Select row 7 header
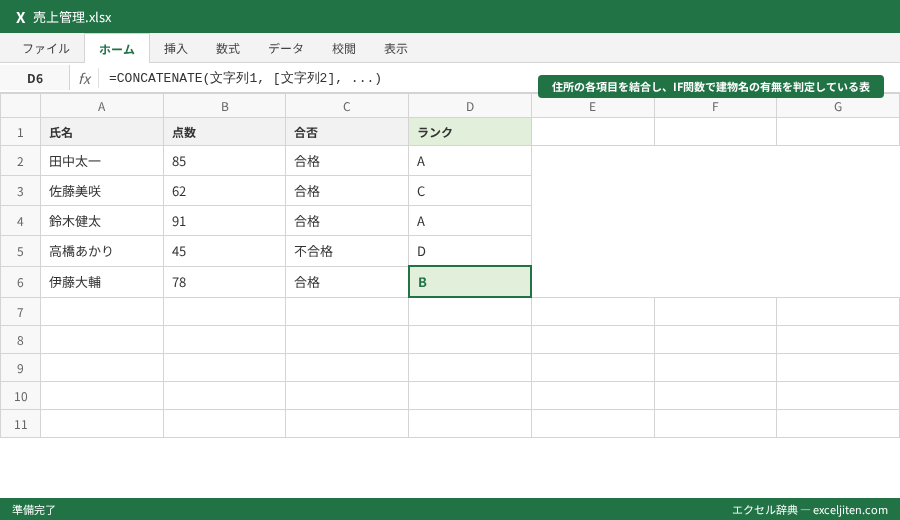900x520 pixels. click(x=20, y=312)
